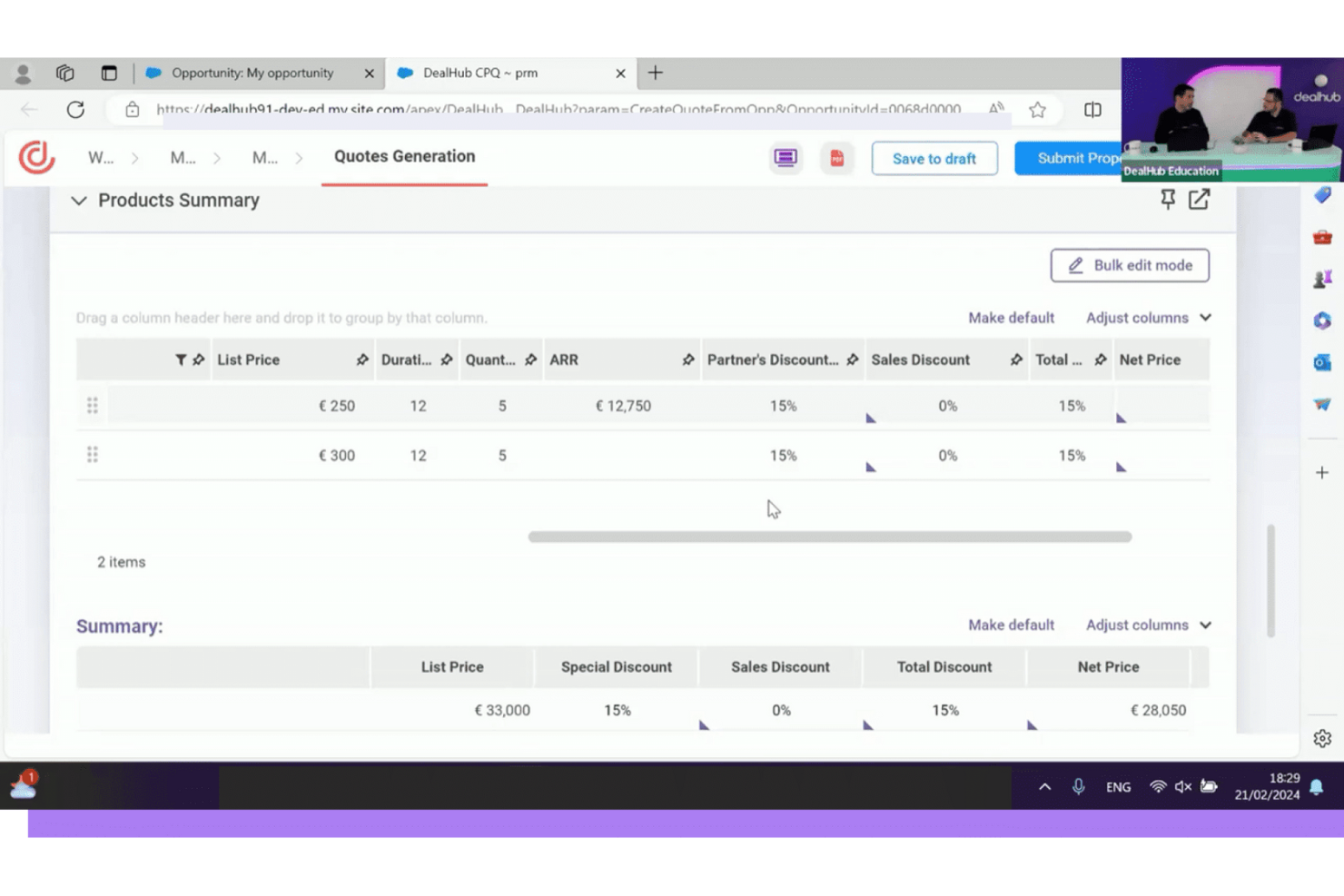1344x896 pixels.
Task: Click the read aloud icon in the address bar
Action: [996, 110]
